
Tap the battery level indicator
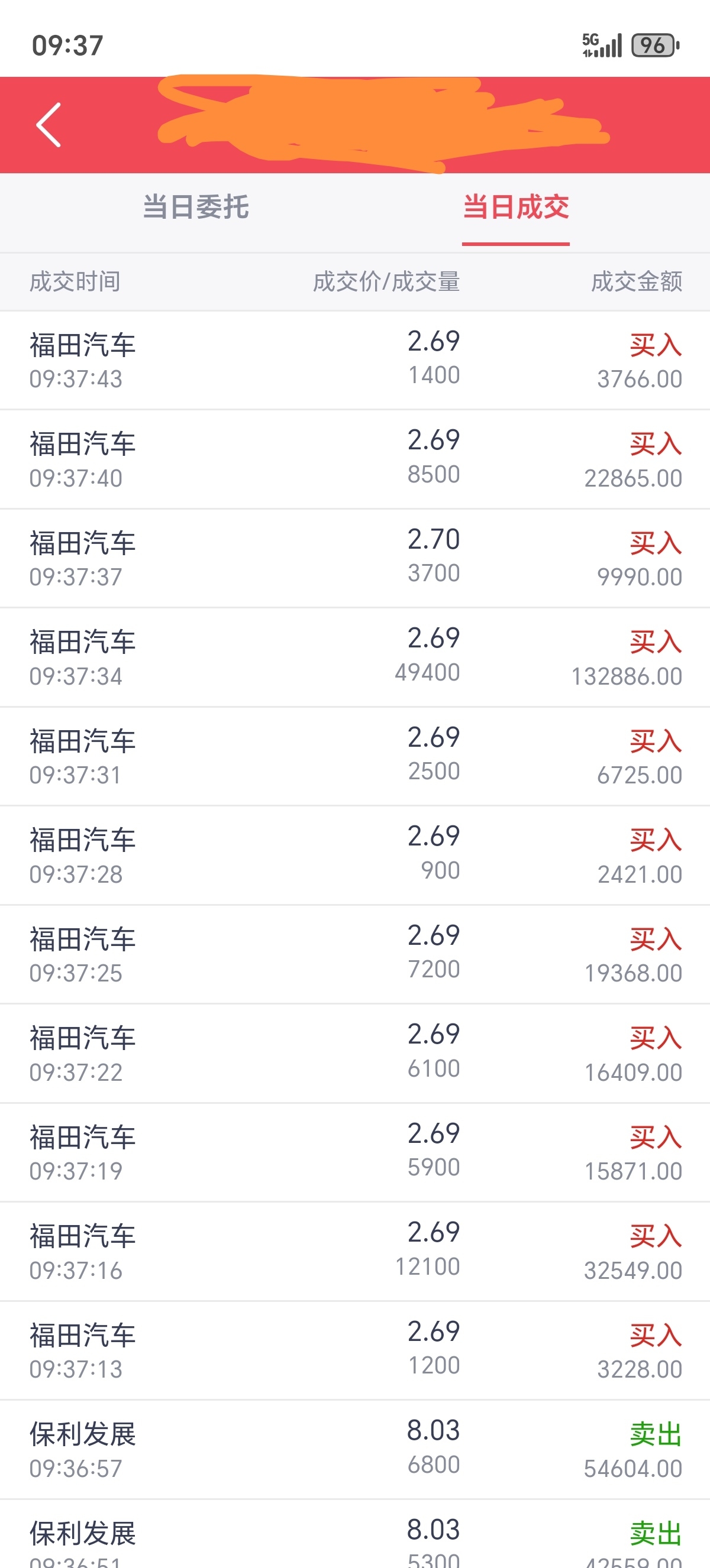coord(655,45)
